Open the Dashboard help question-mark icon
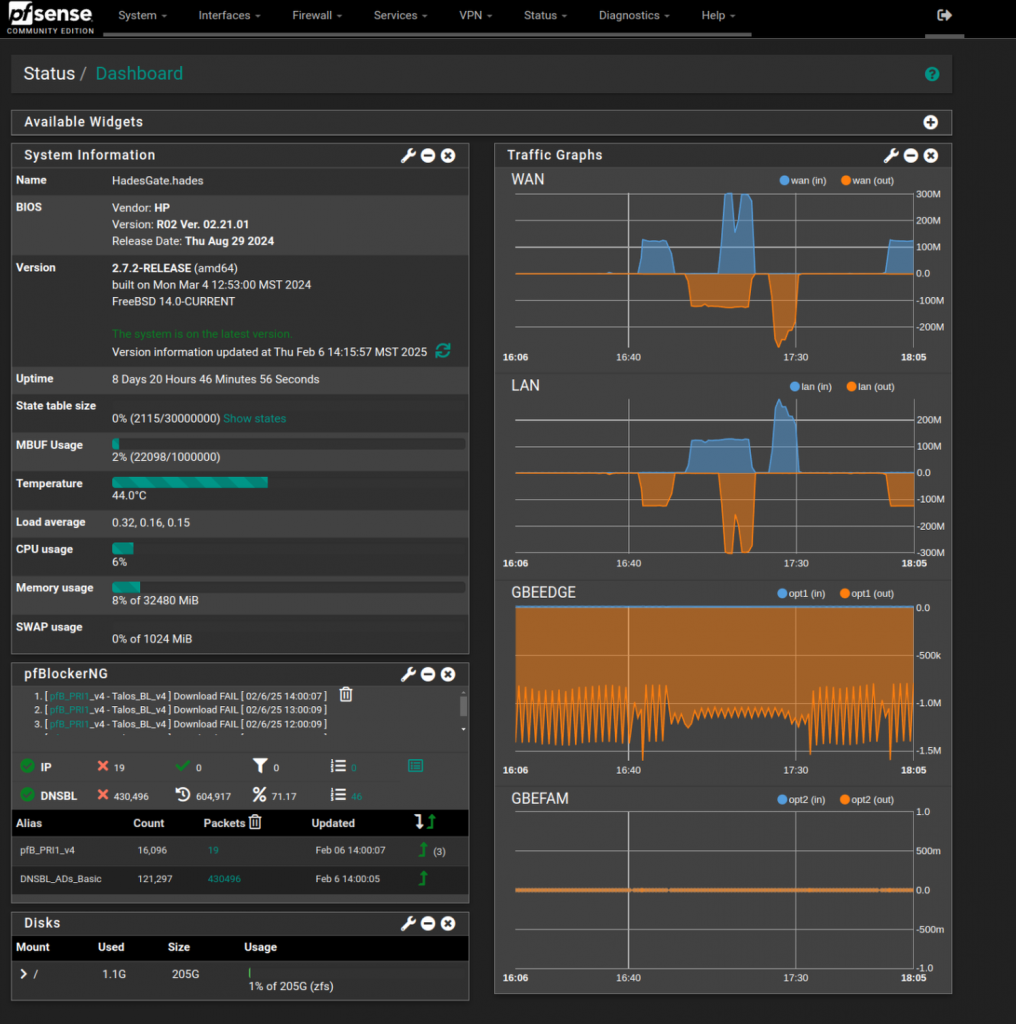This screenshot has width=1016, height=1024. point(932,74)
